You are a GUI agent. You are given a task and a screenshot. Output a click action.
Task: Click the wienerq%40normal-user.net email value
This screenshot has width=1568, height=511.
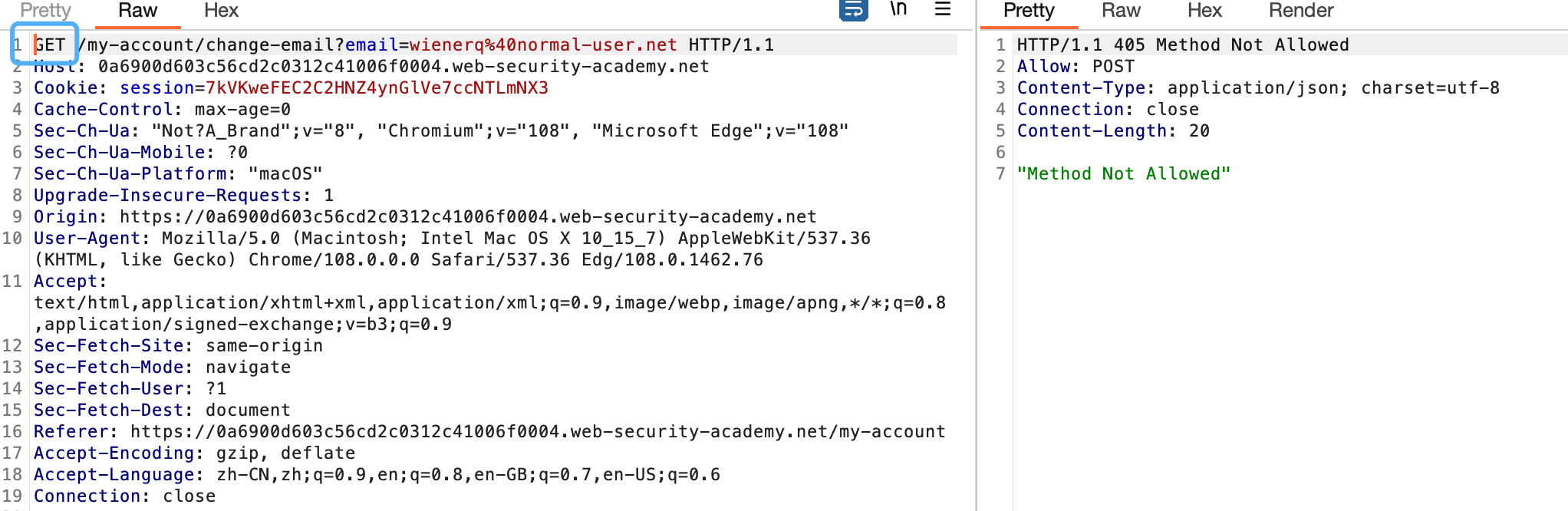(x=543, y=45)
